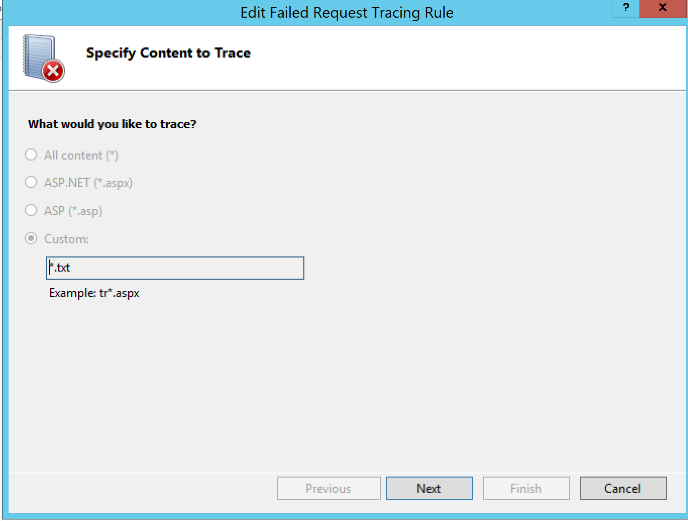Click the 'All content (*)' label text
This screenshot has width=688, height=521.
[x=81, y=155]
